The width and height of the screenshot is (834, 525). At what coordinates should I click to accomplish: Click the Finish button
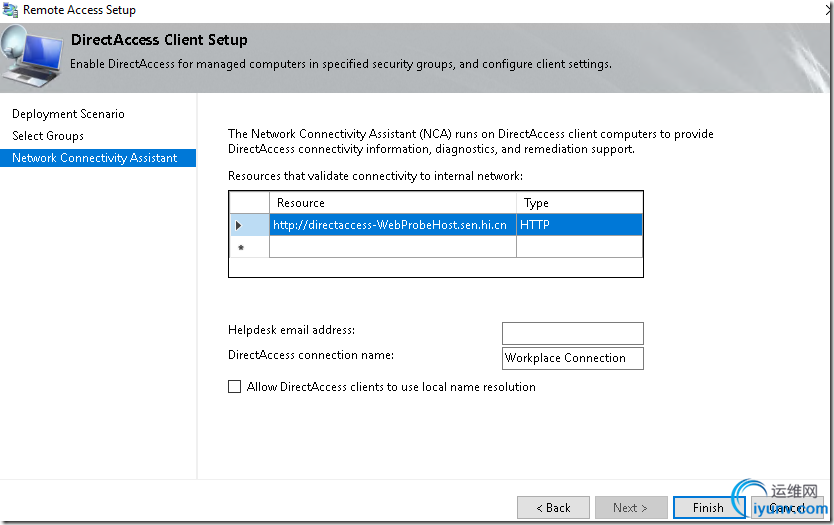708,507
